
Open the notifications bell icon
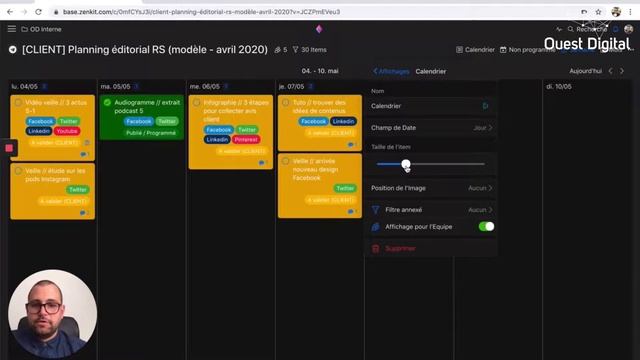(x=616, y=29)
